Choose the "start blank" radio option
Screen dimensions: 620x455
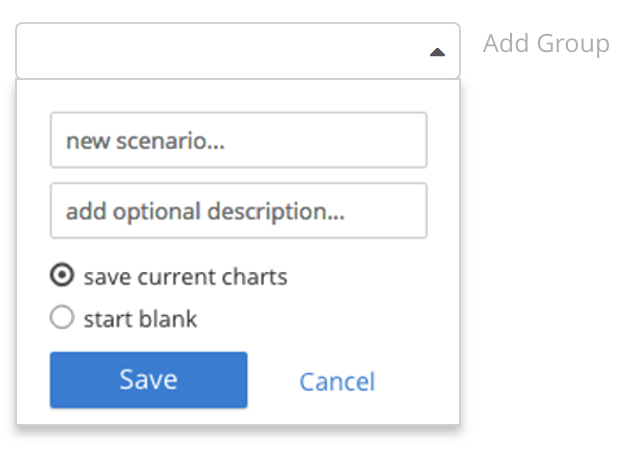(62, 318)
